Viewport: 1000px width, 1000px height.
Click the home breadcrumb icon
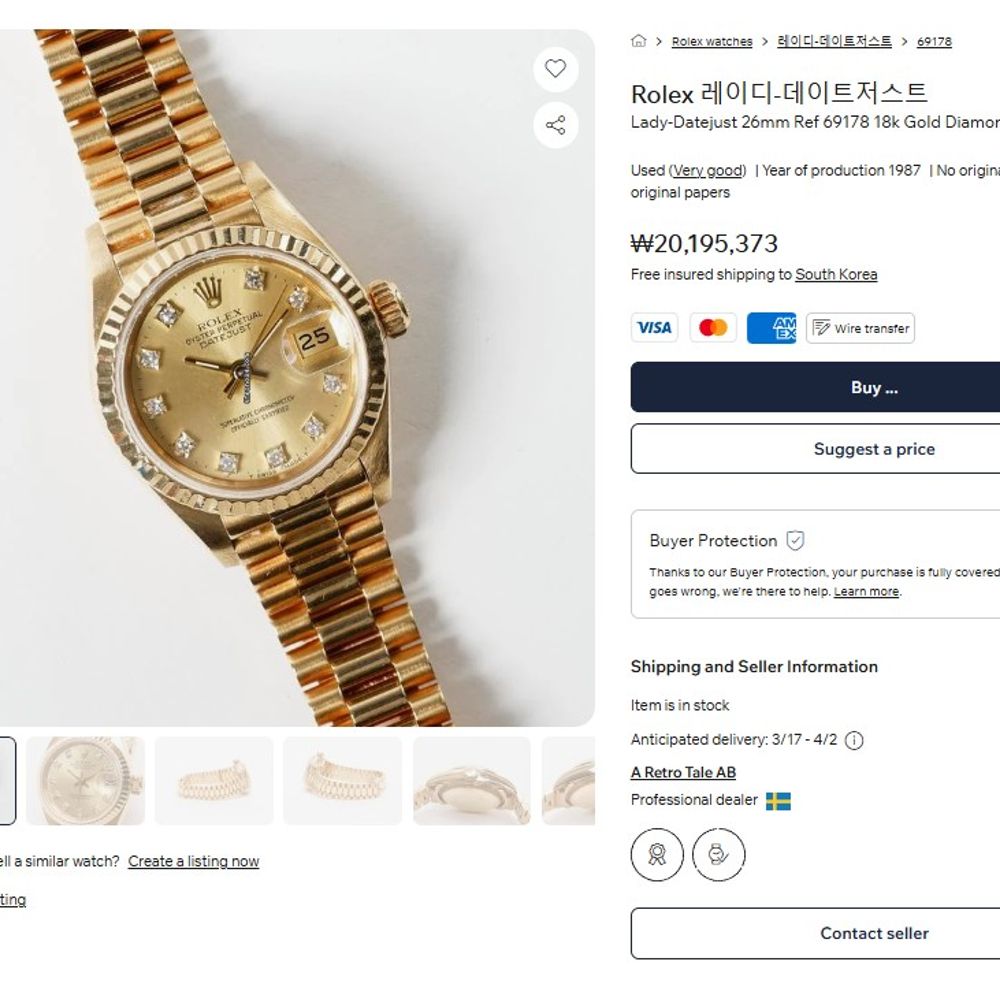tap(639, 41)
